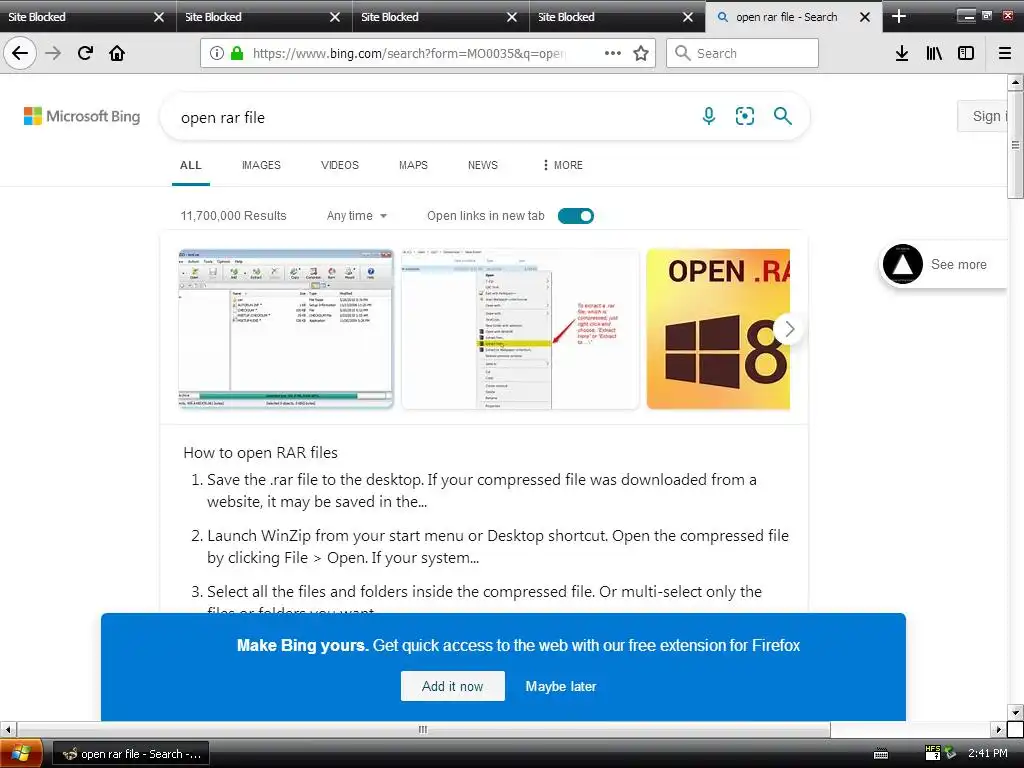Click the Sign in button
This screenshot has height=768, width=1024.
(983, 116)
